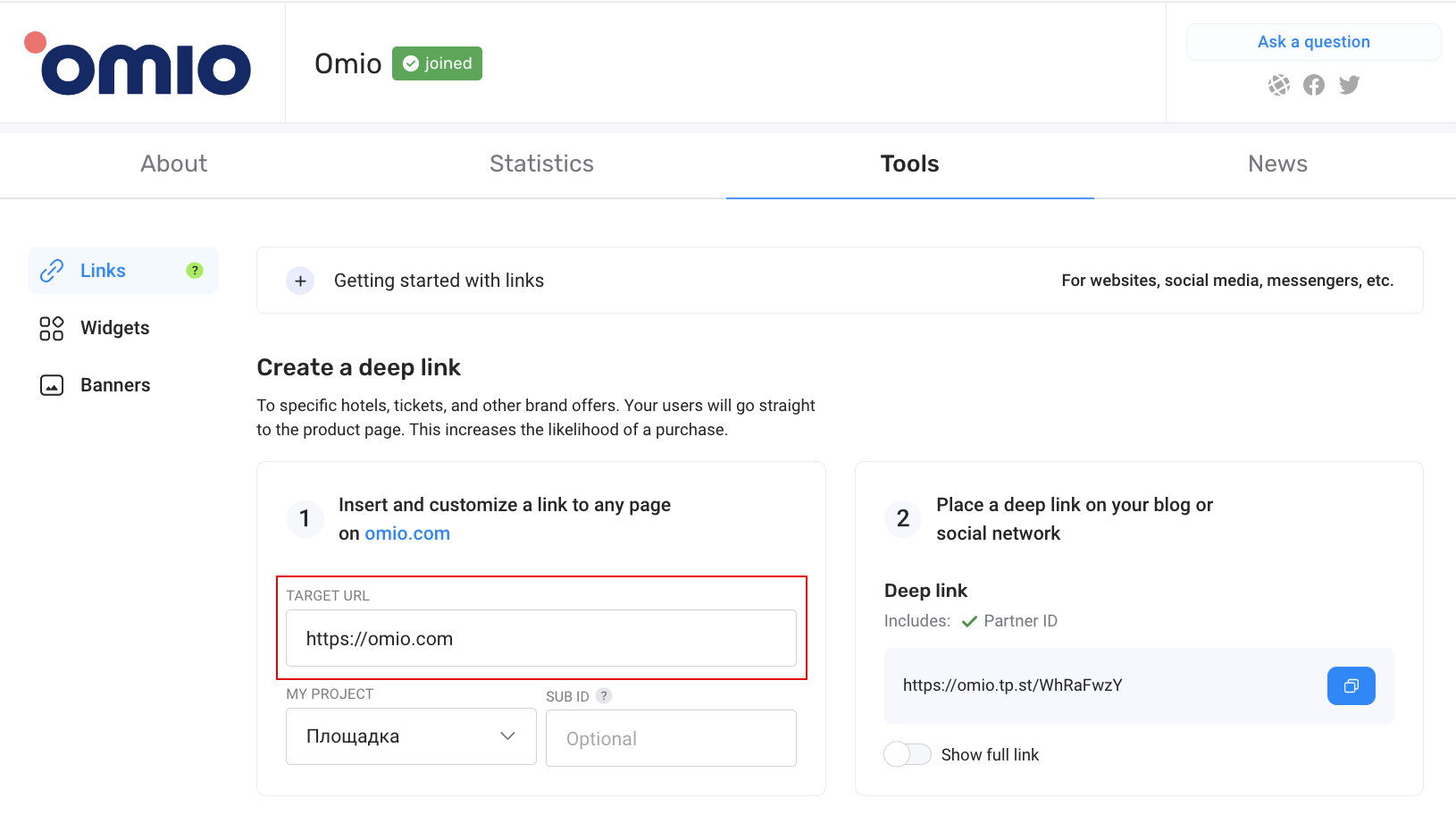Open the Omio Twitter profile icon
The image size is (1456, 815).
pyautogui.click(x=1349, y=85)
